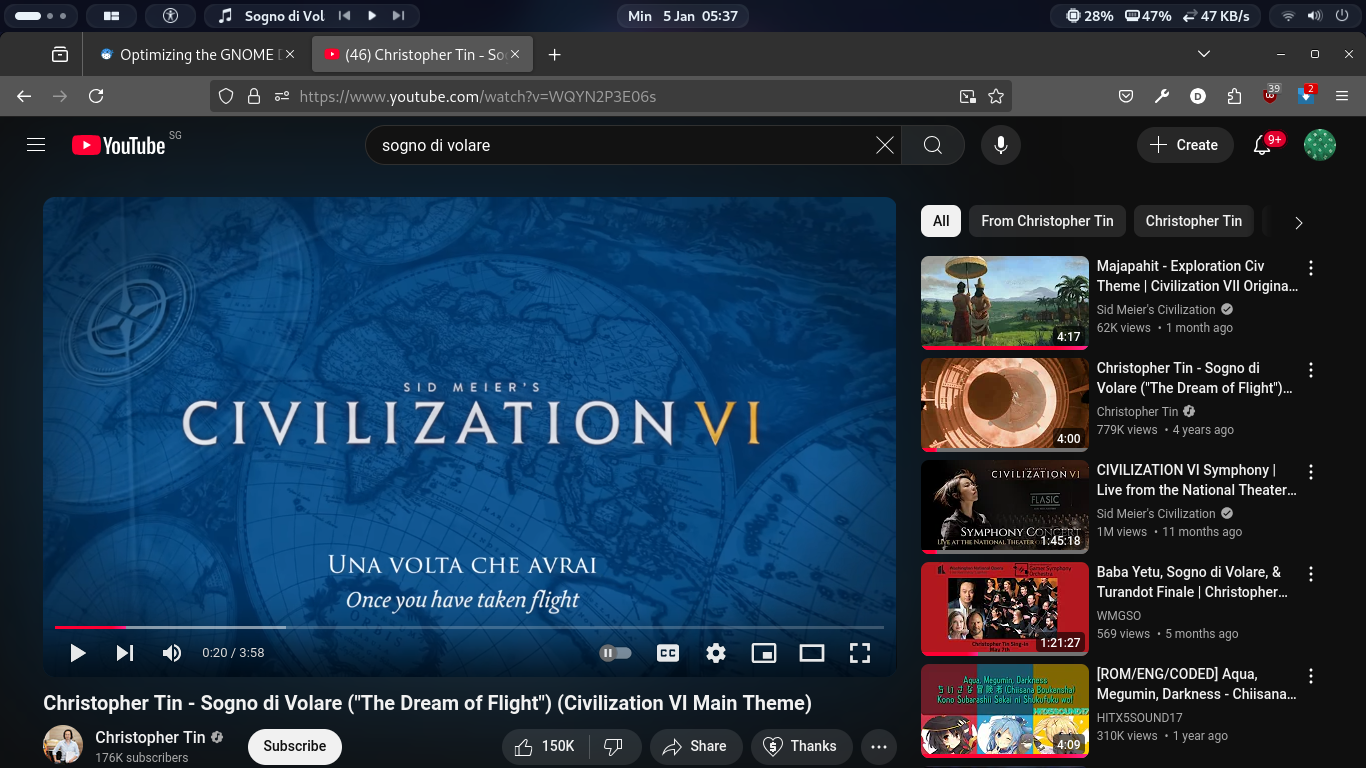Skip to next track in top bar

(x=398, y=16)
